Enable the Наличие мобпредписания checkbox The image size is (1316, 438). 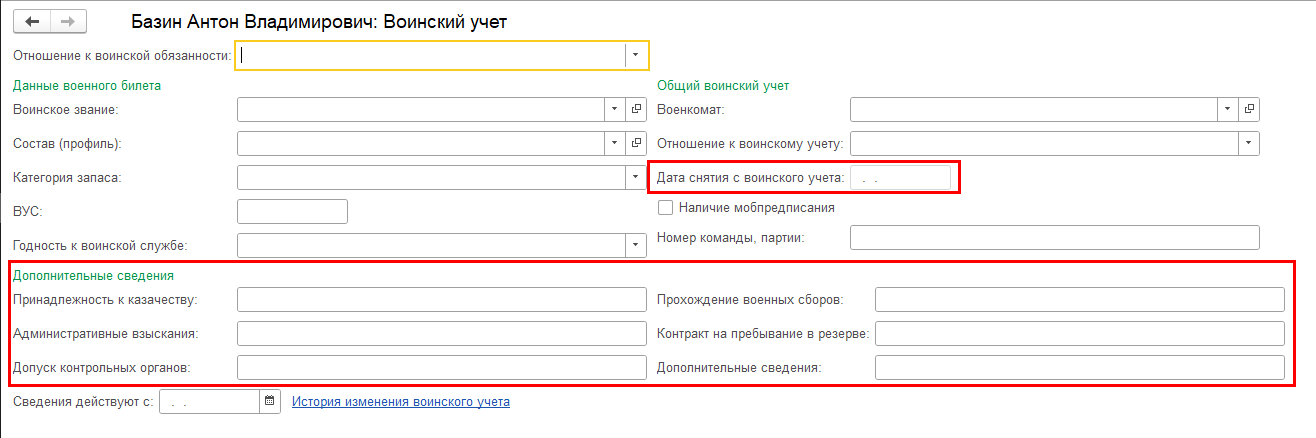[x=665, y=208]
